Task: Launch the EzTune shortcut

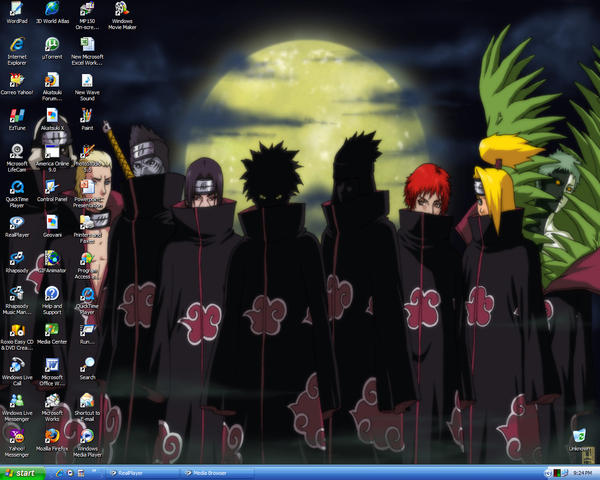Action: [x=17, y=119]
